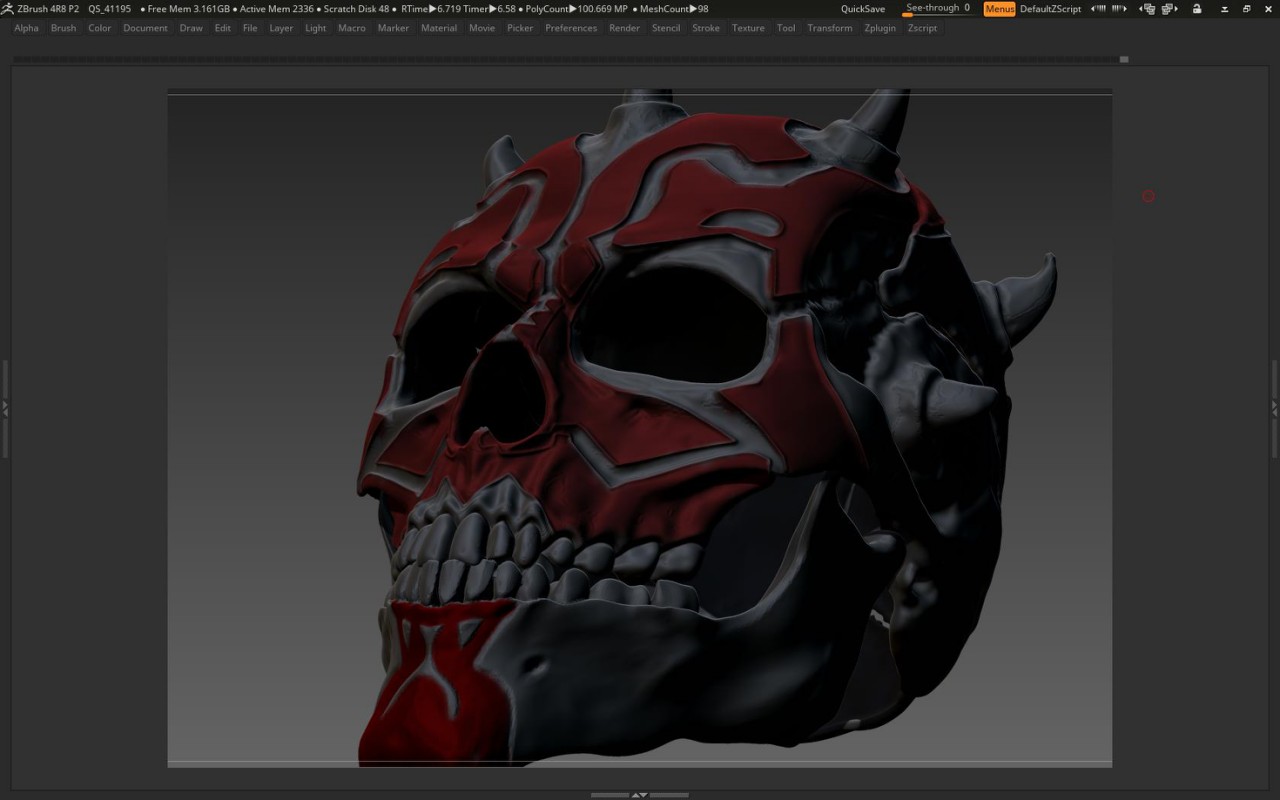Open the Movie menu
The height and width of the screenshot is (800, 1280).
pos(482,28)
